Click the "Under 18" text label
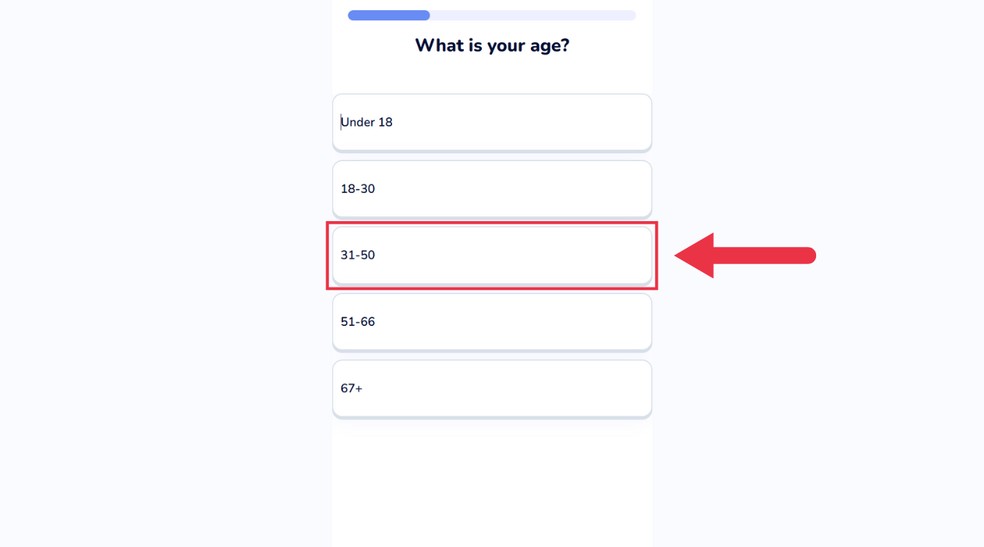The height and width of the screenshot is (547, 984). coord(367,122)
